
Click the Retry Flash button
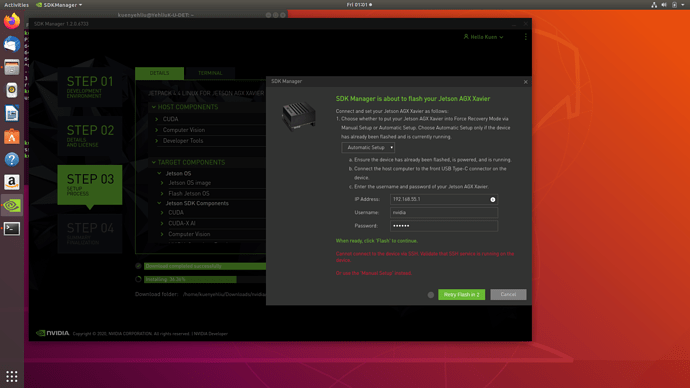pos(462,294)
